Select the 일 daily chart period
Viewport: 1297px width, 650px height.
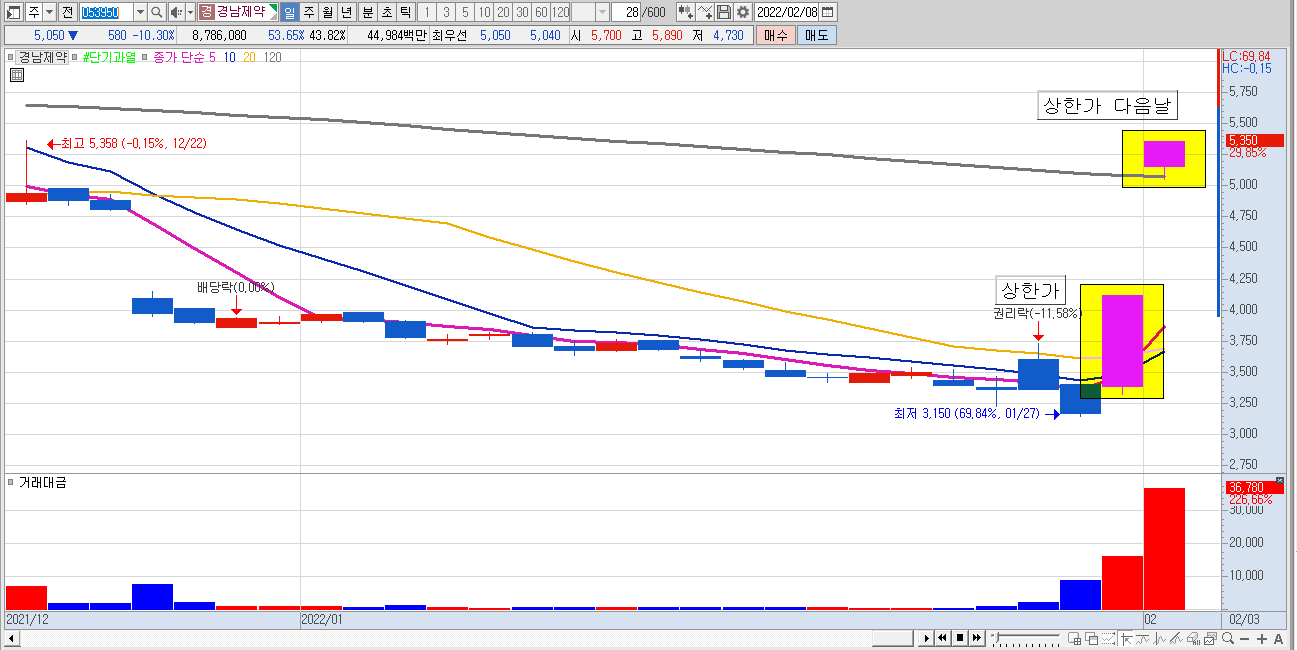click(289, 12)
